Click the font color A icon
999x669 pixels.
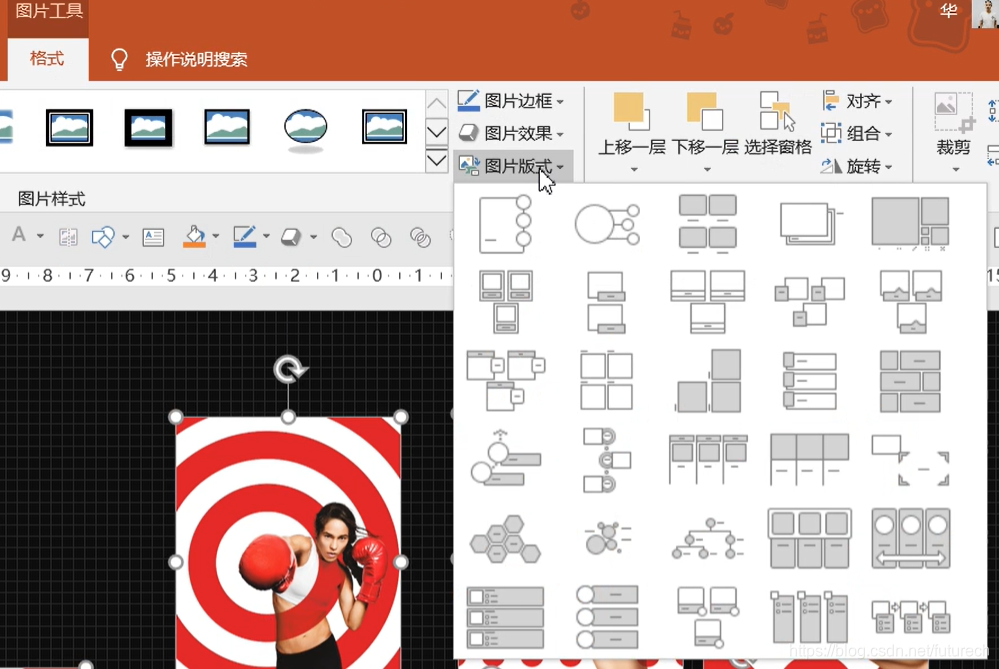pos(19,235)
